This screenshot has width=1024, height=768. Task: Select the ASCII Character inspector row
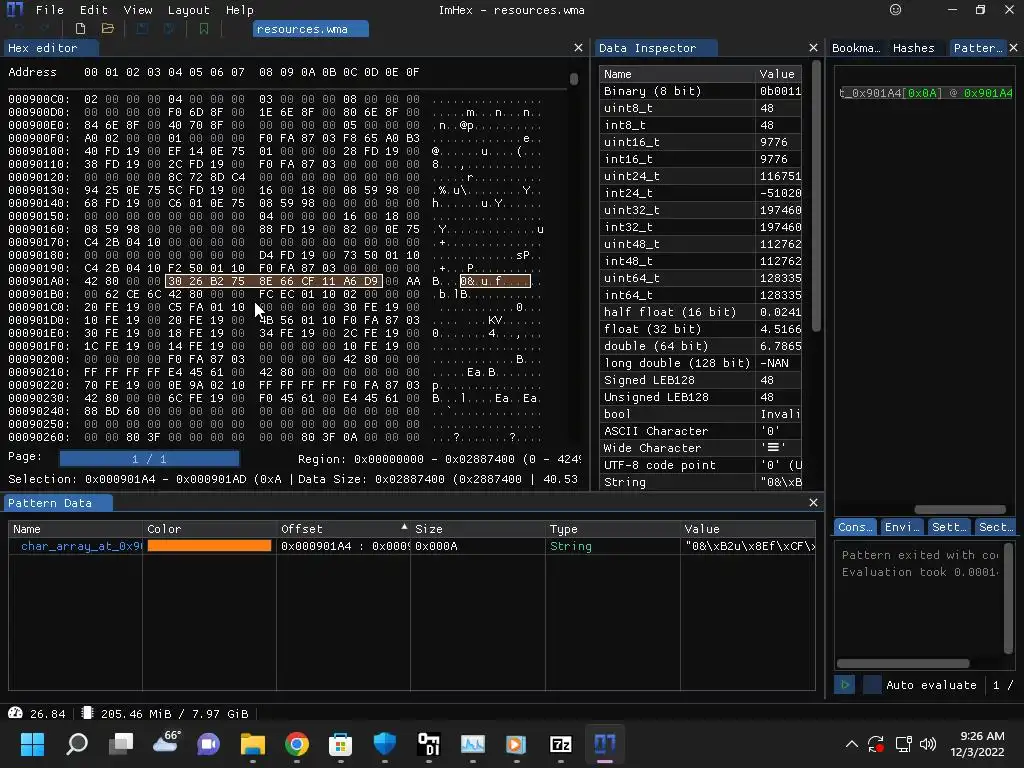[x=700, y=430]
